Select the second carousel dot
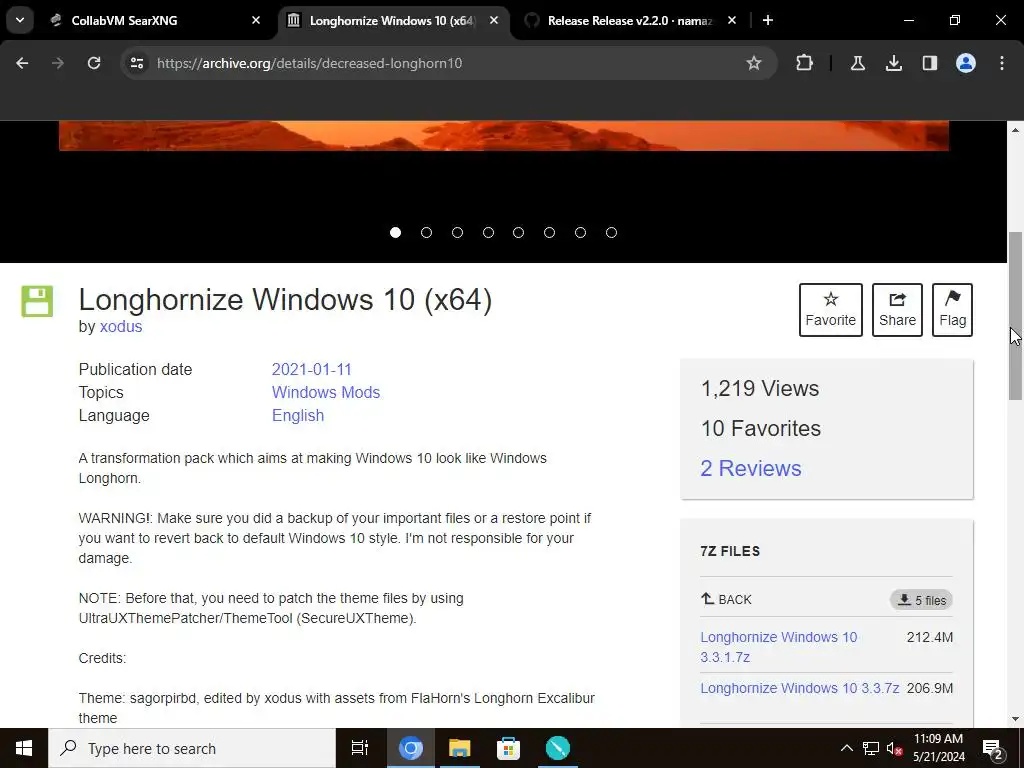The width and height of the screenshot is (1024, 768). click(426, 232)
